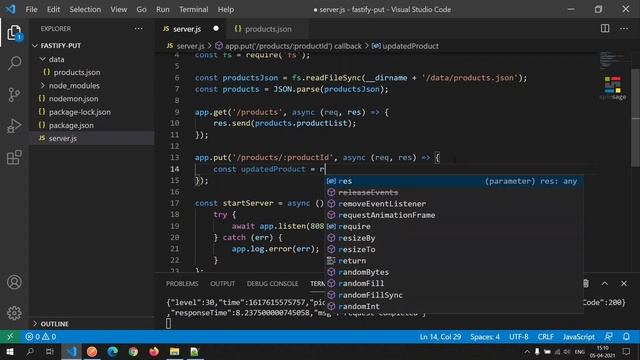The height and width of the screenshot is (360, 640).
Task: Show hidden system tray icons
Action: tap(527, 351)
